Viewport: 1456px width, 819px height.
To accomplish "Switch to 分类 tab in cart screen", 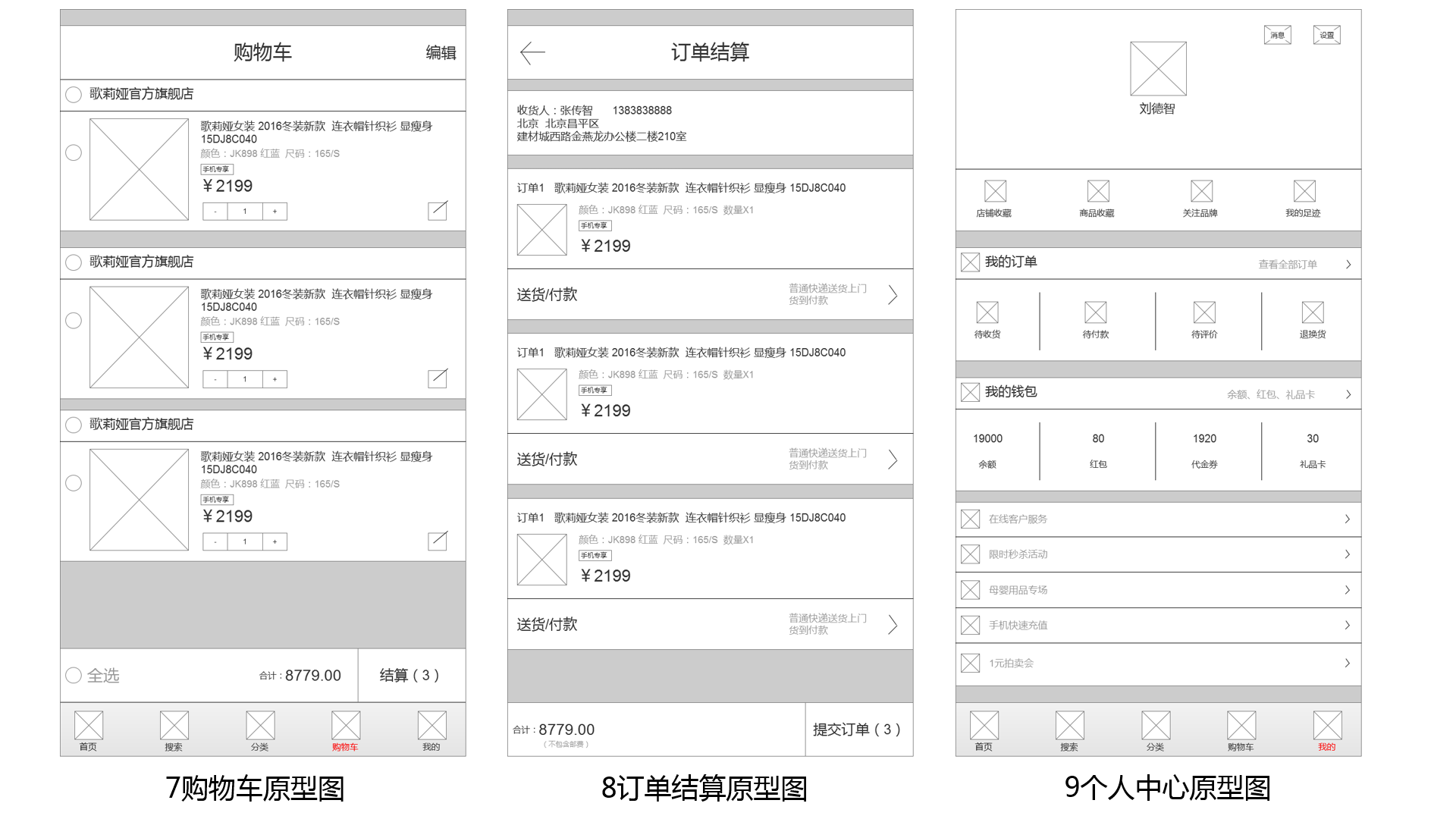I will click(x=260, y=726).
